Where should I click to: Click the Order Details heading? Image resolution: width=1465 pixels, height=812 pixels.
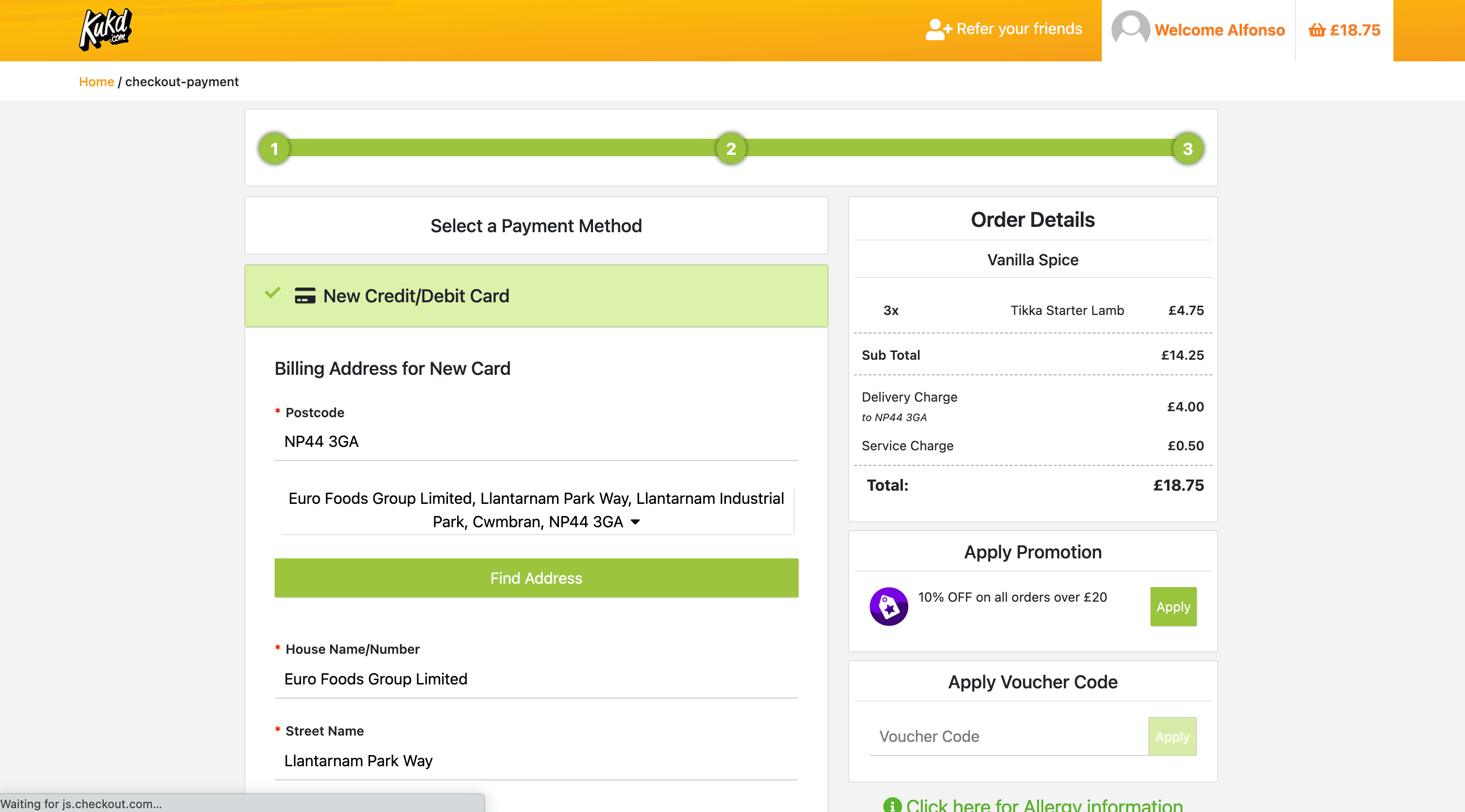1032,220
